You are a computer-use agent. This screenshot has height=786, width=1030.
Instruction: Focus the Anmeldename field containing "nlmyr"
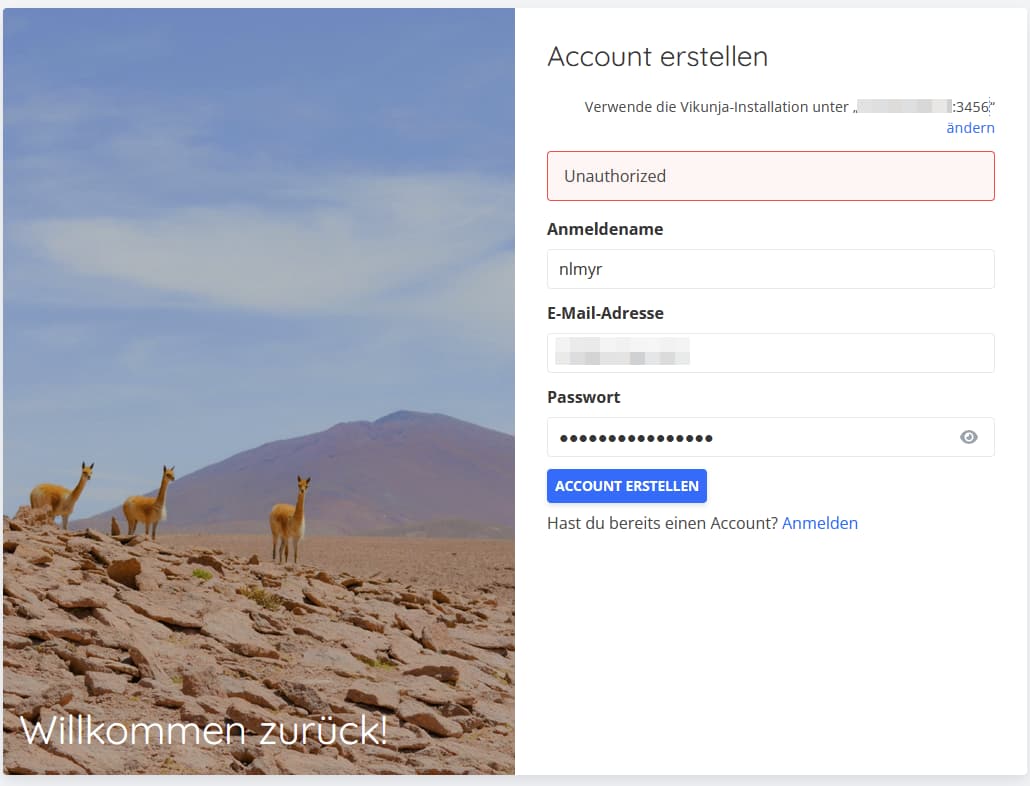point(770,269)
